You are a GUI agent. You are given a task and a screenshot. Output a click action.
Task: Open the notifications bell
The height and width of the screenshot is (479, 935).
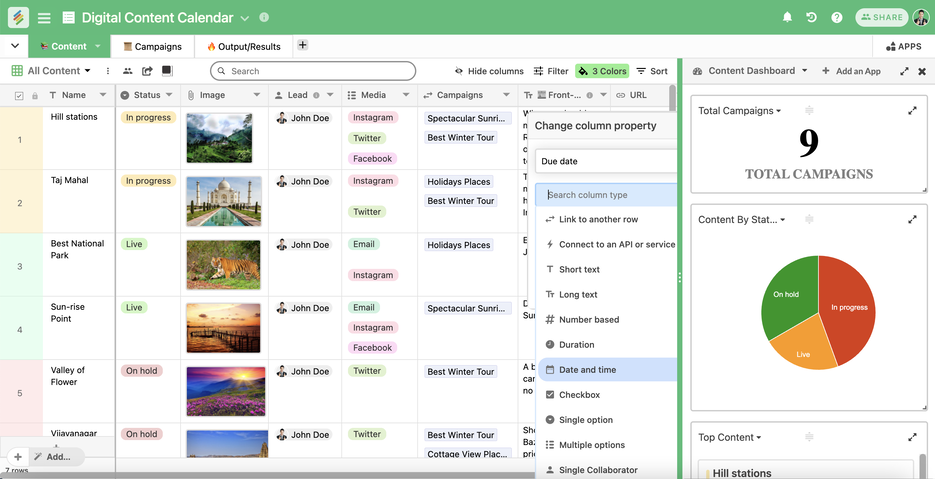coord(787,17)
